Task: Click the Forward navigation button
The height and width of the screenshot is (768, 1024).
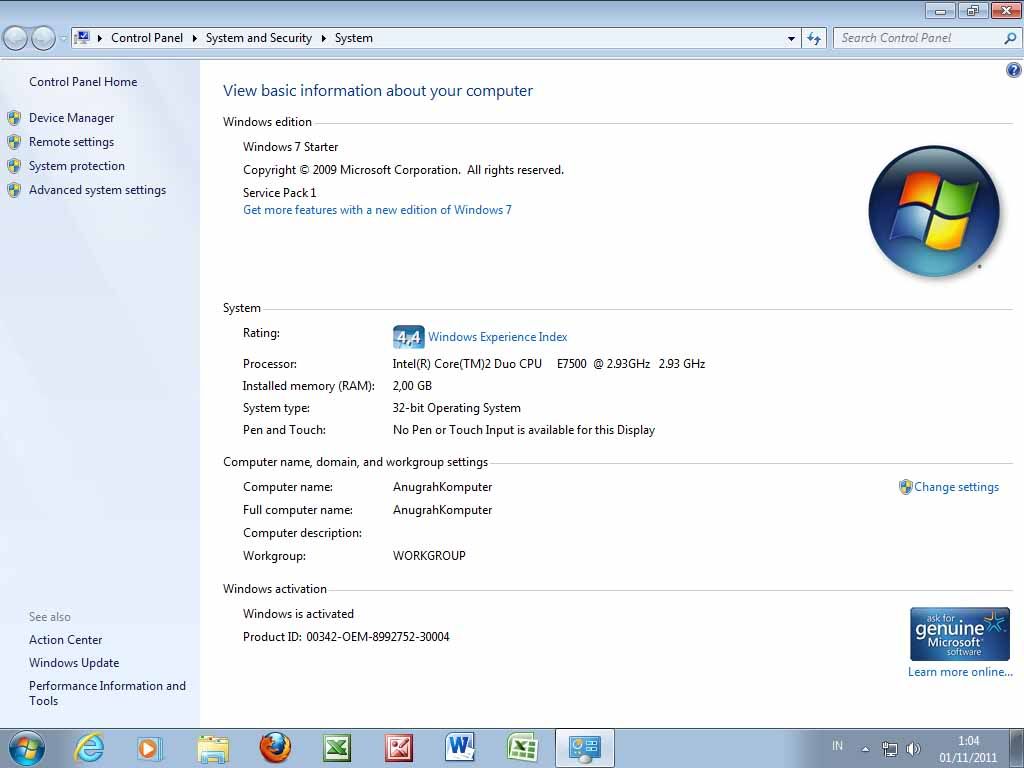Action: coord(43,39)
